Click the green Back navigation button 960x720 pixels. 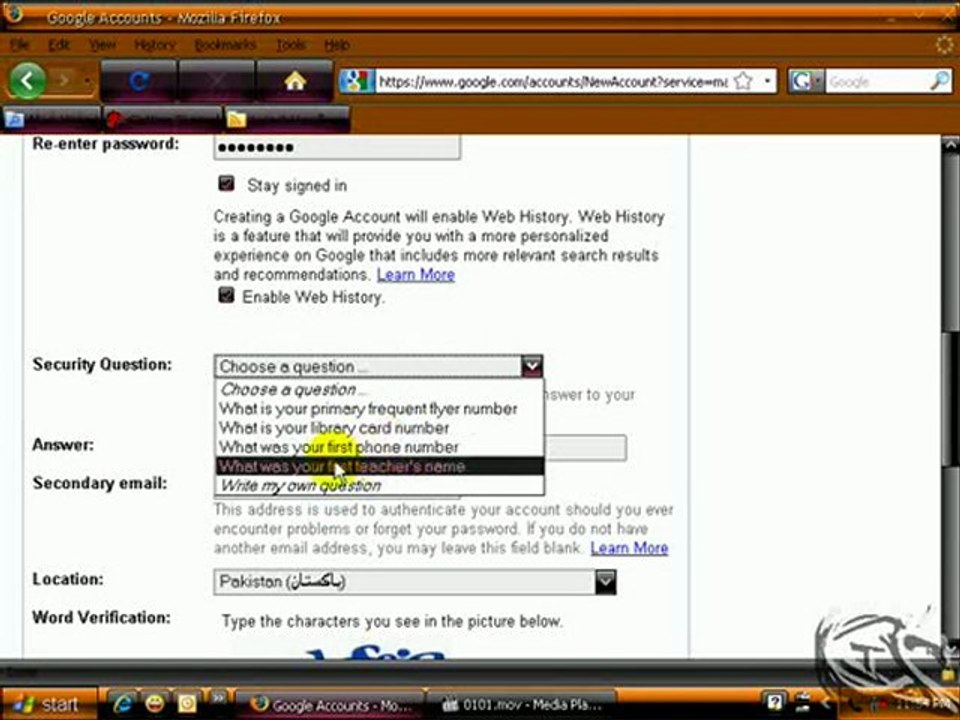click(27, 80)
